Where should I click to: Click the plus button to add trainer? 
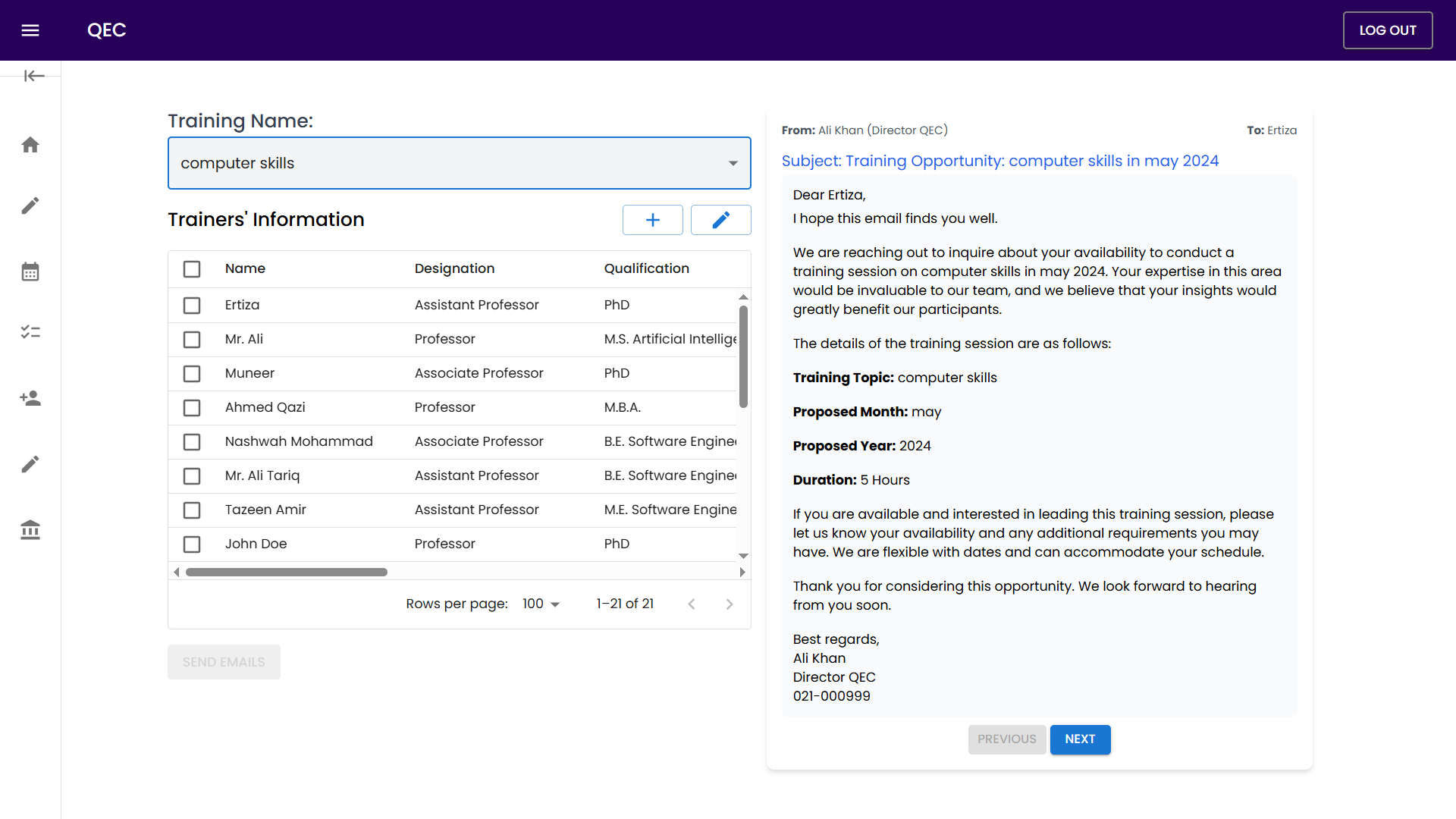coord(652,220)
